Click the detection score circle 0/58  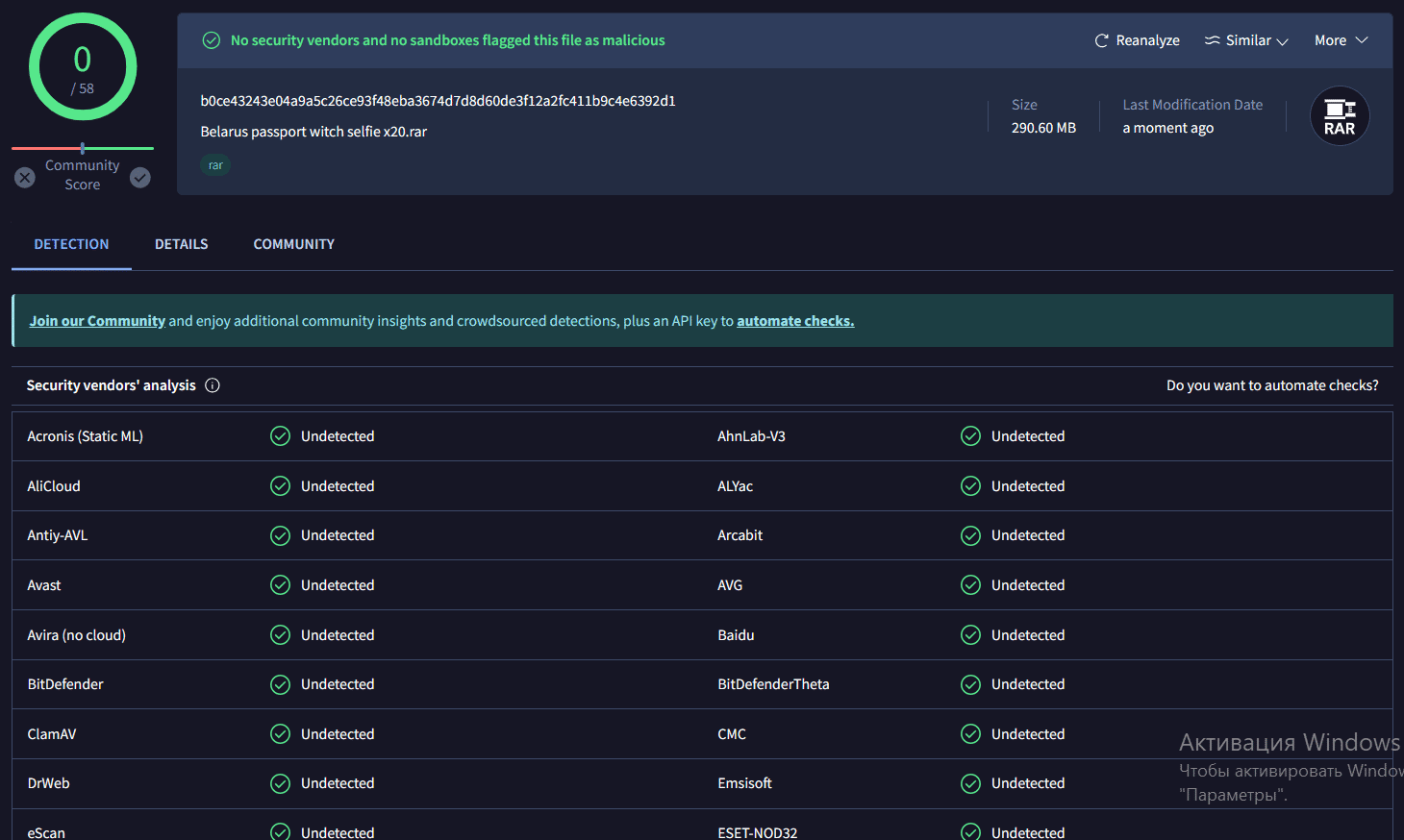[83, 67]
